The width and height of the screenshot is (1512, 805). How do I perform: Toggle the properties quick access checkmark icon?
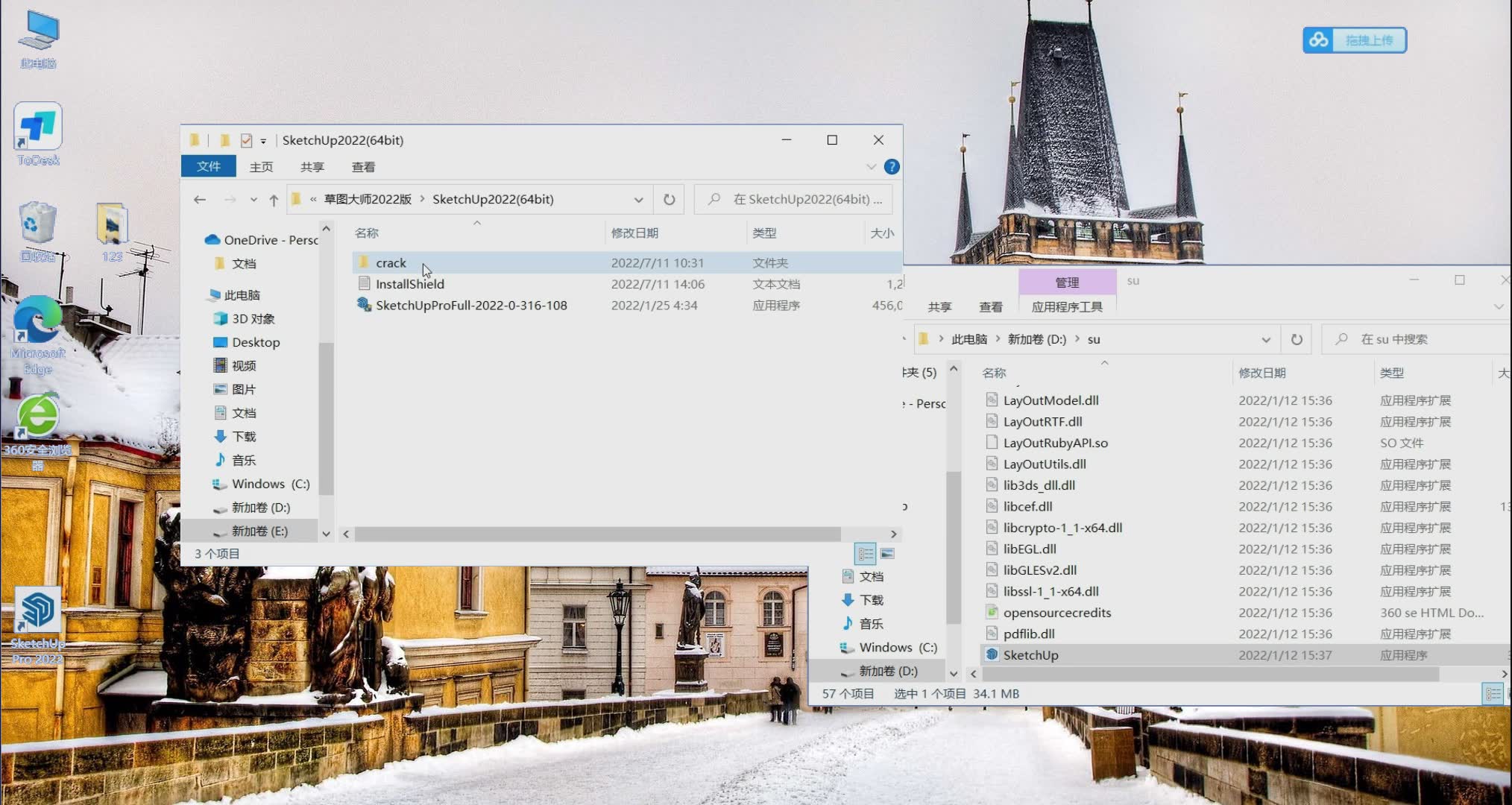click(246, 140)
